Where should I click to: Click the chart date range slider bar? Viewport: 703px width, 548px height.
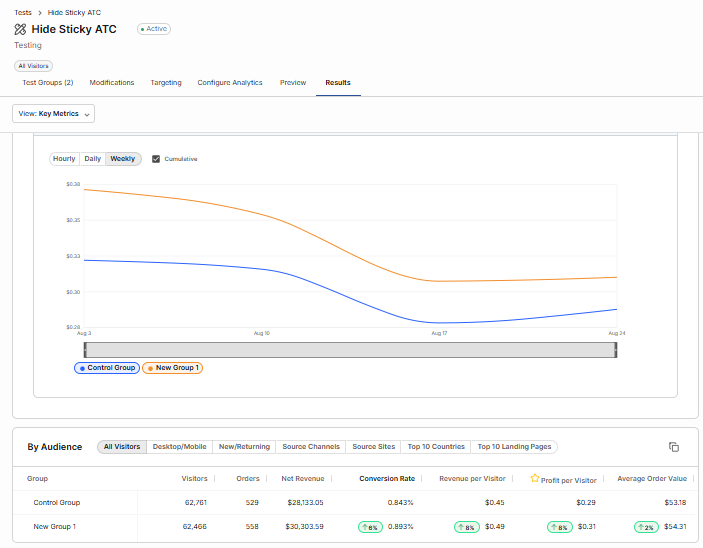click(x=350, y=349)
